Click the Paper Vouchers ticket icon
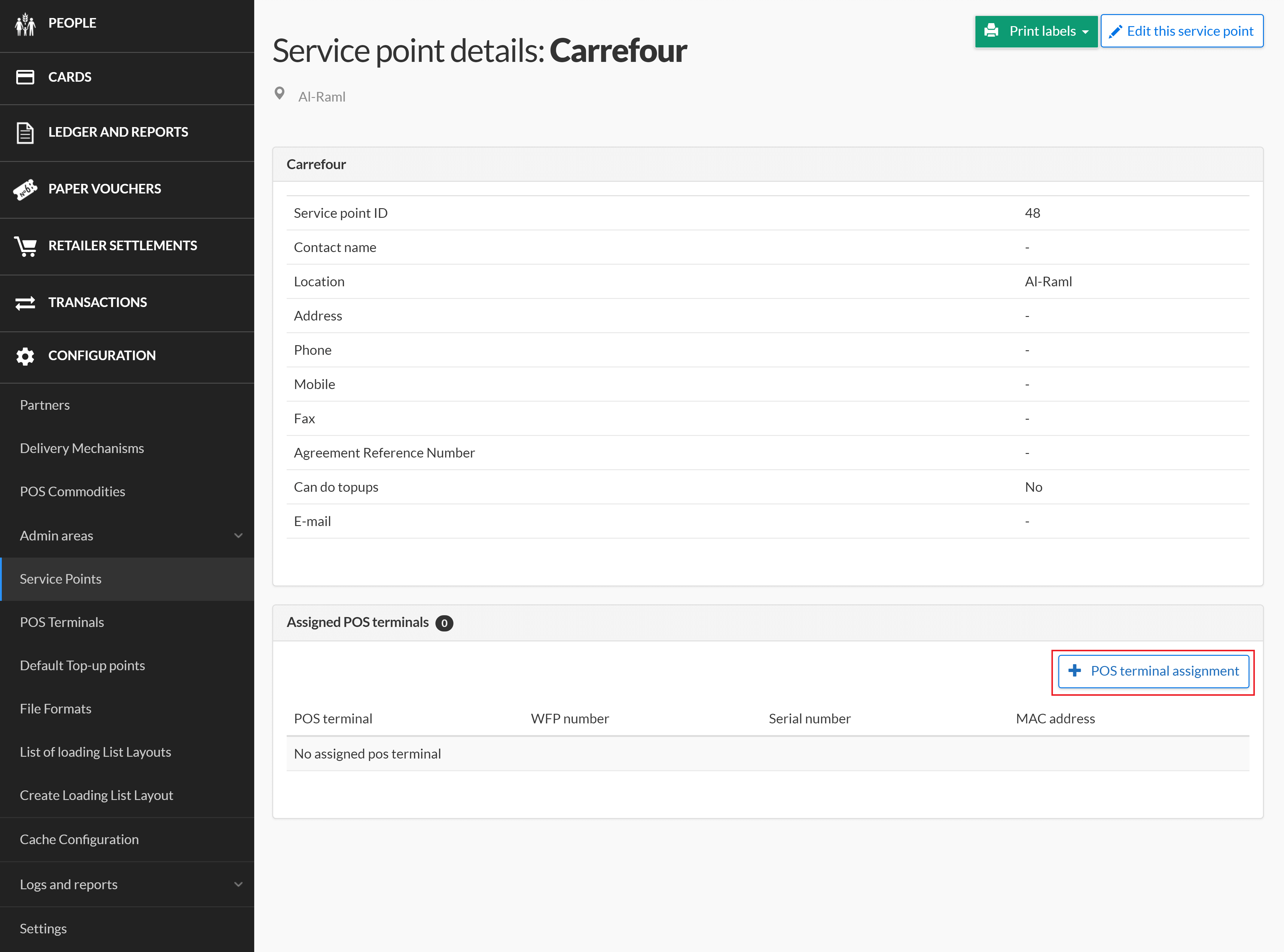This screenshot has height=952, width=1284. [x=25, y=188]
